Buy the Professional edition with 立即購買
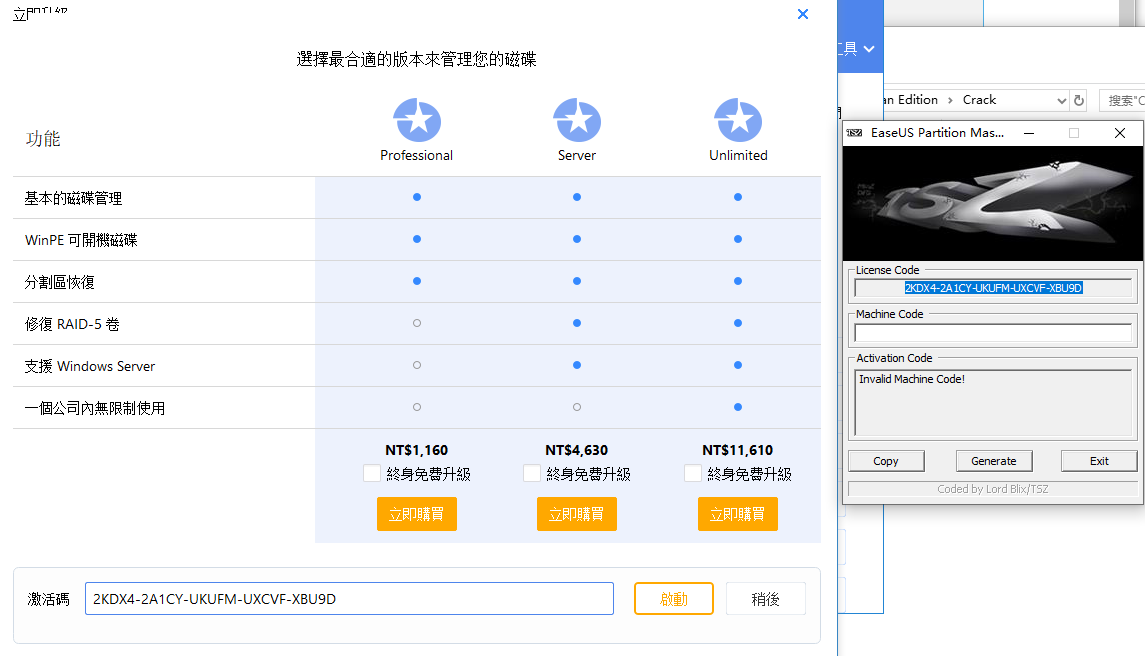 pyautogui.click(x=417, y=514)
